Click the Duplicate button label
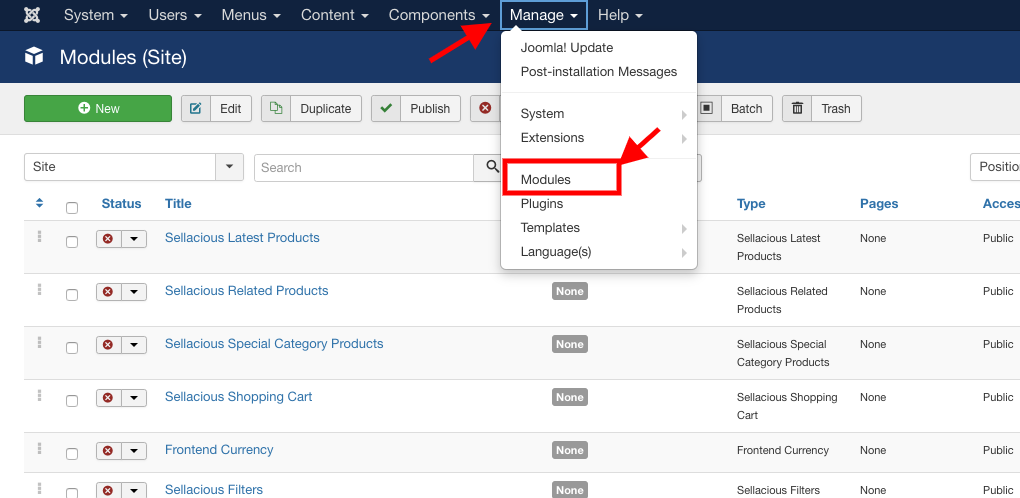Screen dimensions: 1020x498 point(325,109)
